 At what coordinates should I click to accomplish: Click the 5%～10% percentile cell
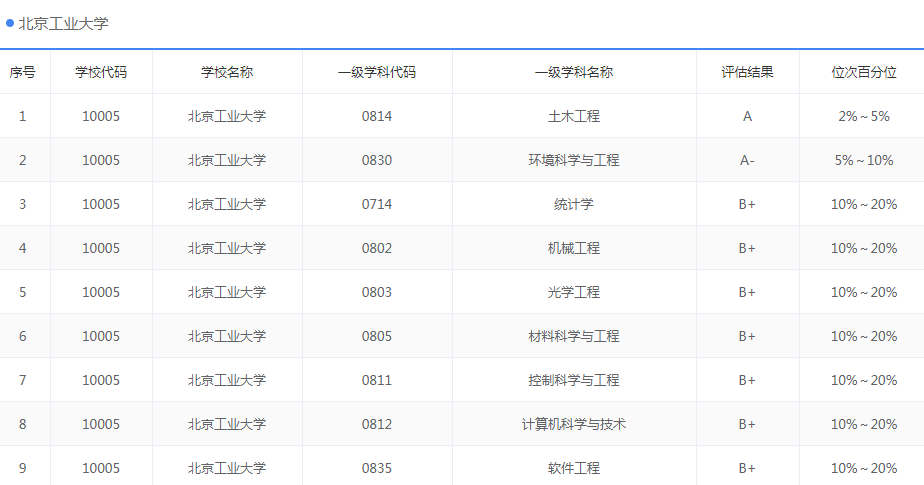(864, 160)
